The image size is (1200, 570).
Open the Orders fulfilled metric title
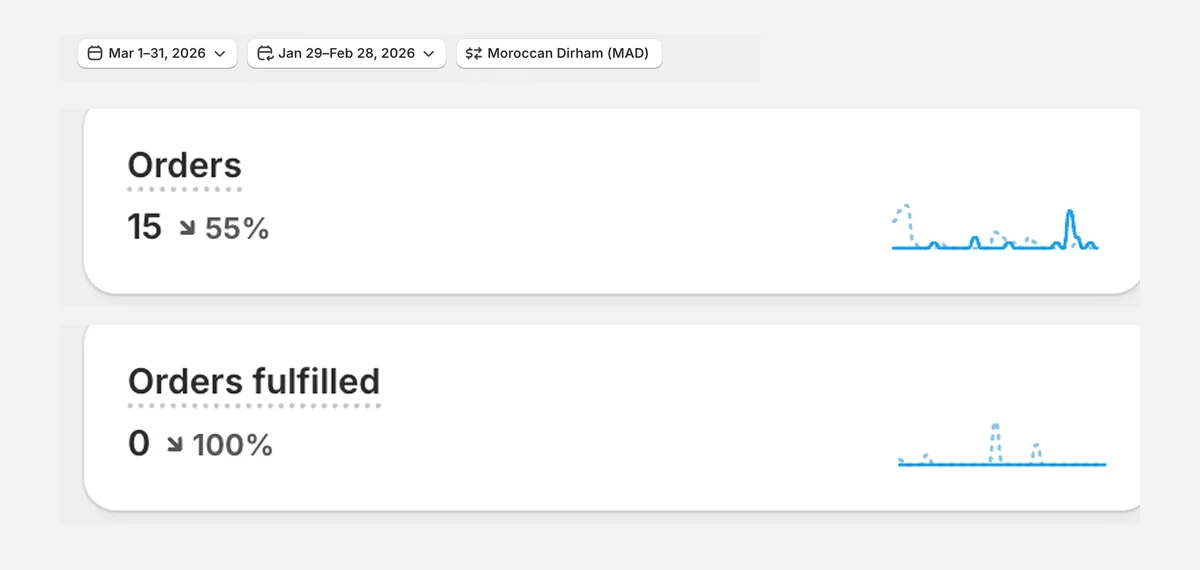click(254, 381)
